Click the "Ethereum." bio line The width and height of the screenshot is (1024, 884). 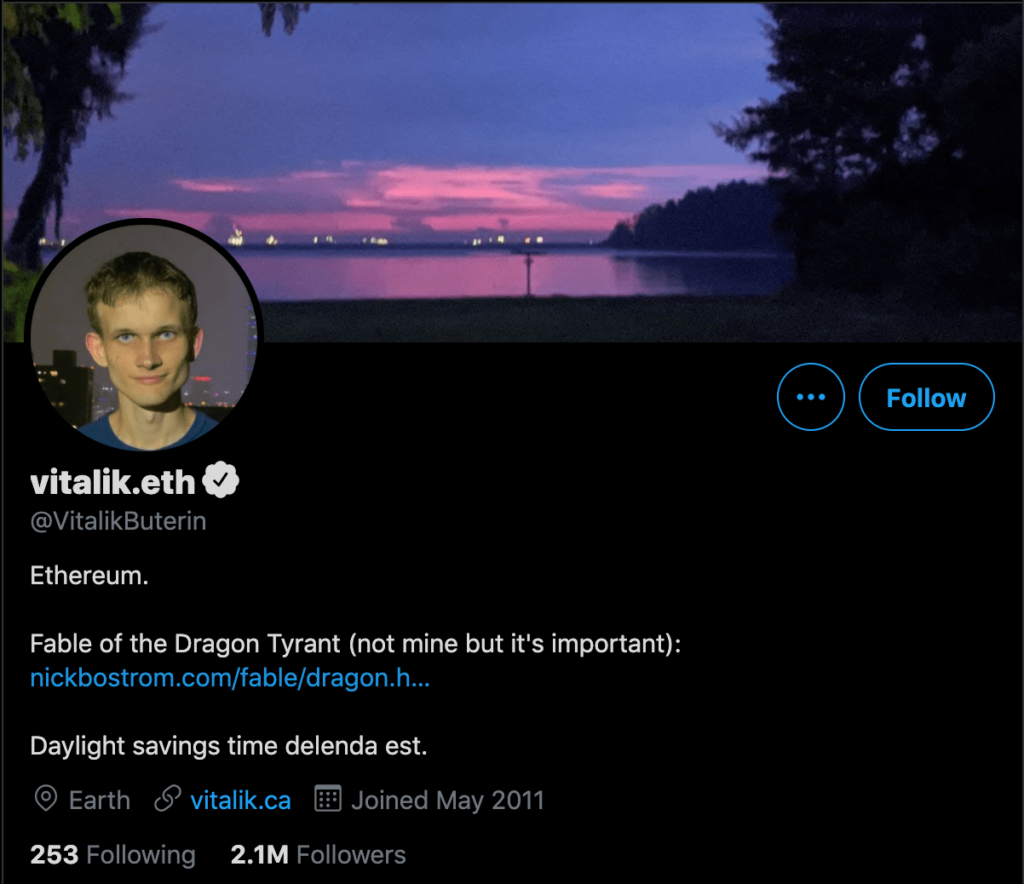point(89,577)
